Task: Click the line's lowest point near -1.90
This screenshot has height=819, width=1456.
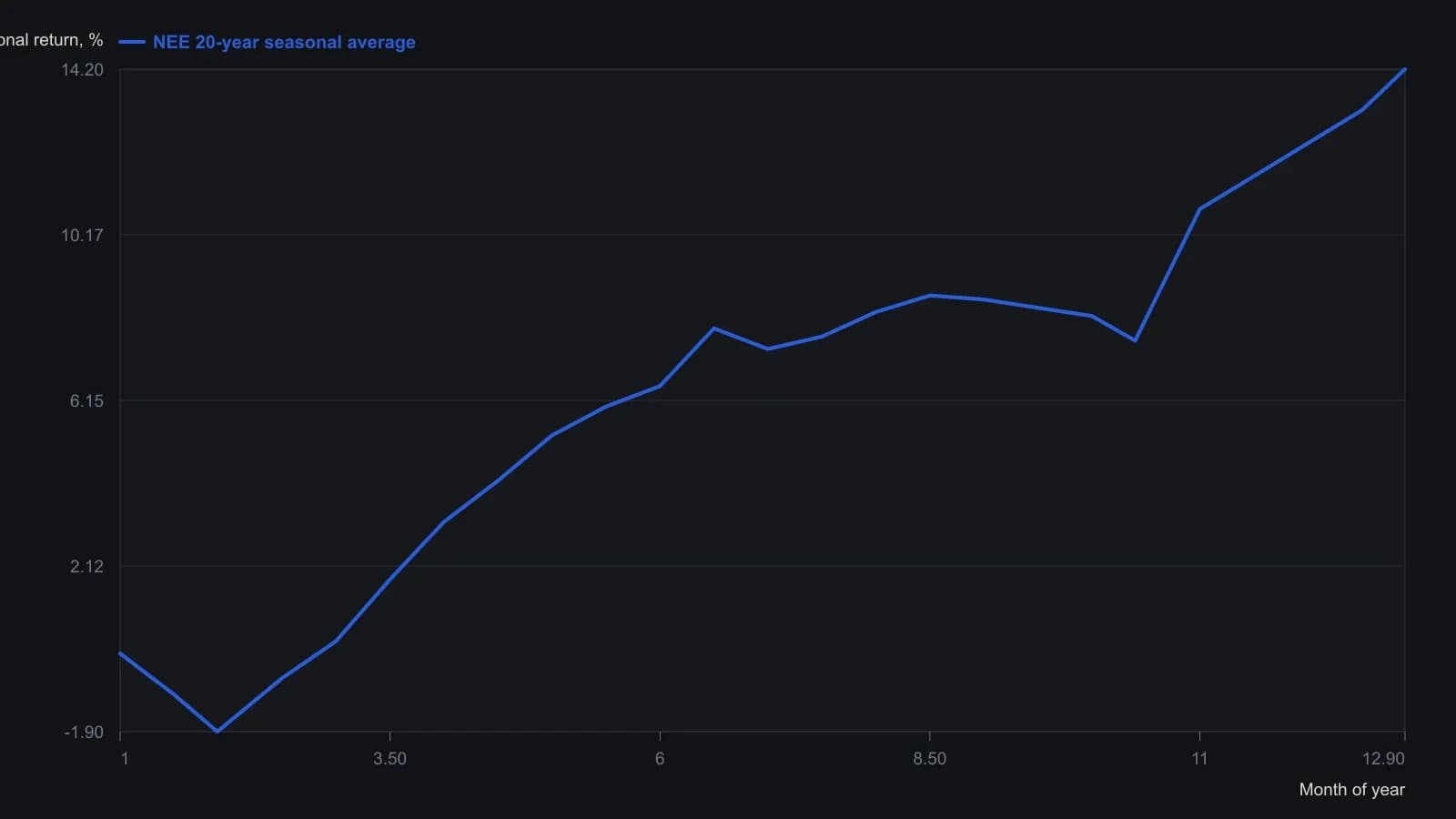Action: (x=217, y=731)
